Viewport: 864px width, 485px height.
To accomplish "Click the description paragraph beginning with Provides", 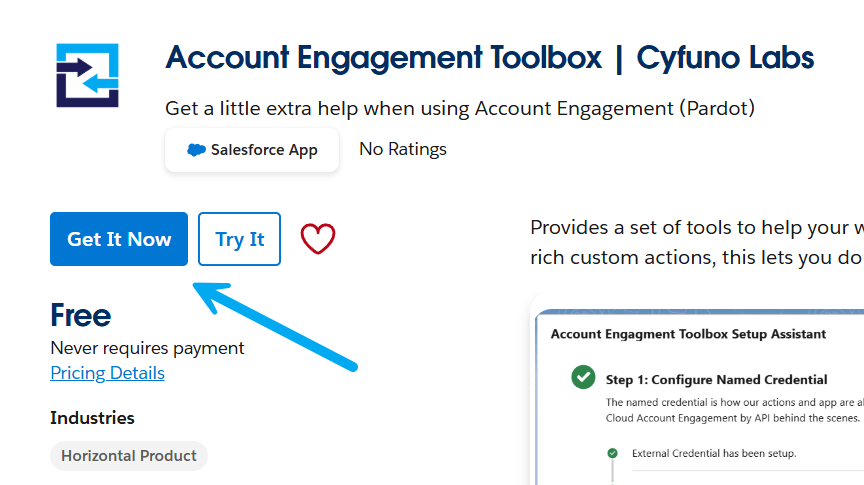I will coord(697,242).
